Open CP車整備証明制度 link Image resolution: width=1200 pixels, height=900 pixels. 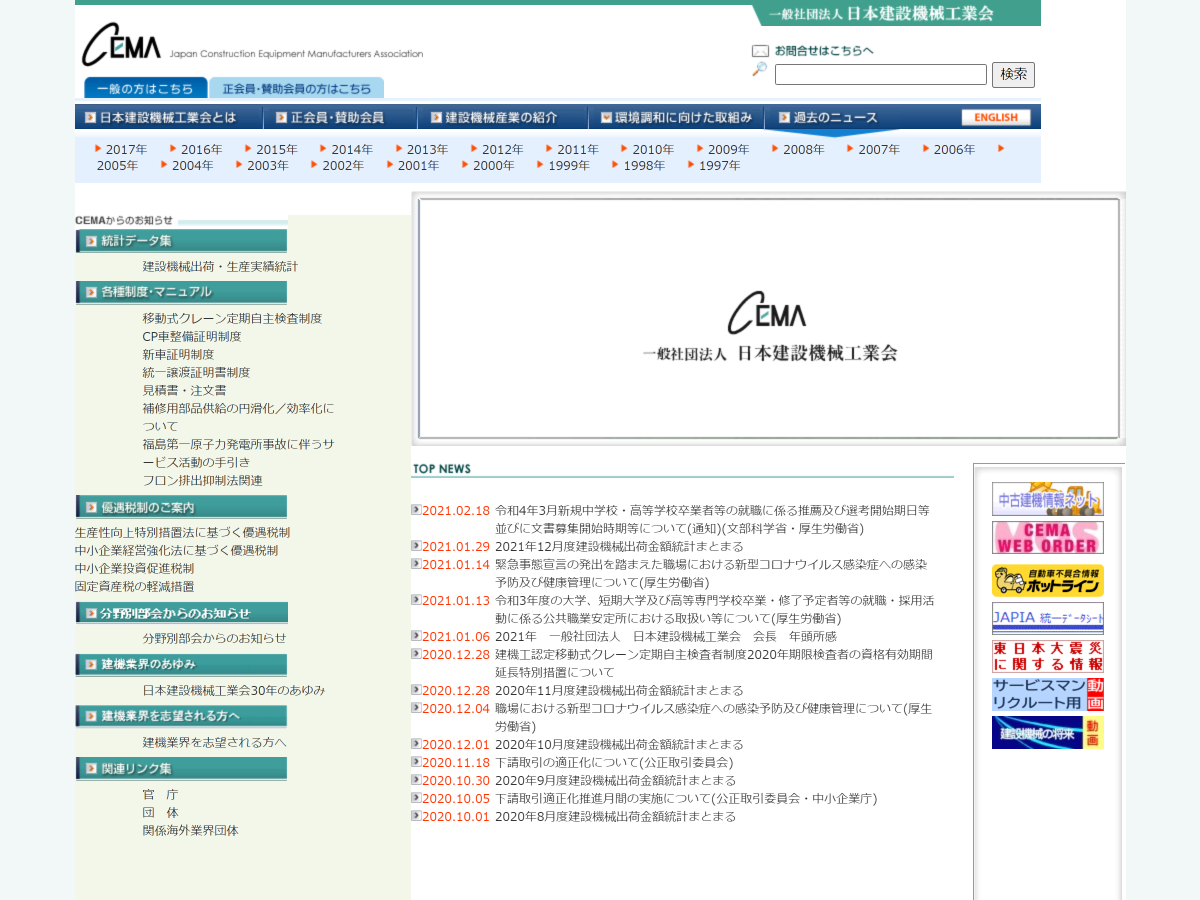coord(192,336)
